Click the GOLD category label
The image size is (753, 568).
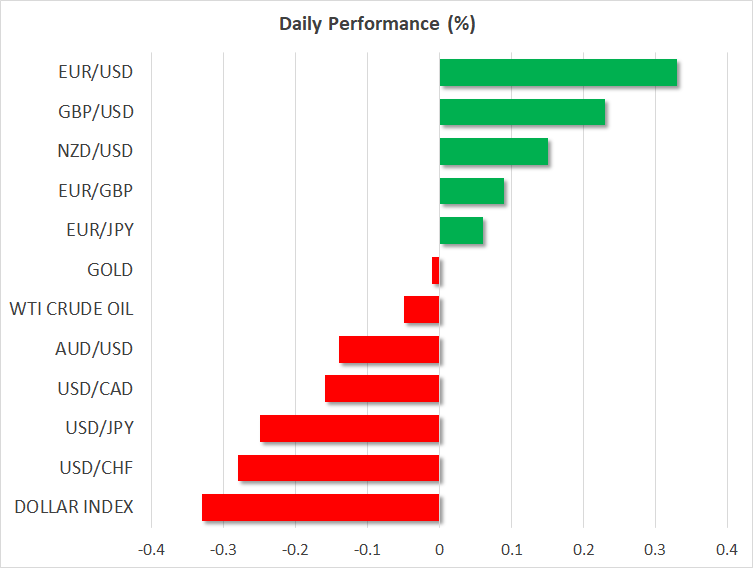(x=110, y=270)
